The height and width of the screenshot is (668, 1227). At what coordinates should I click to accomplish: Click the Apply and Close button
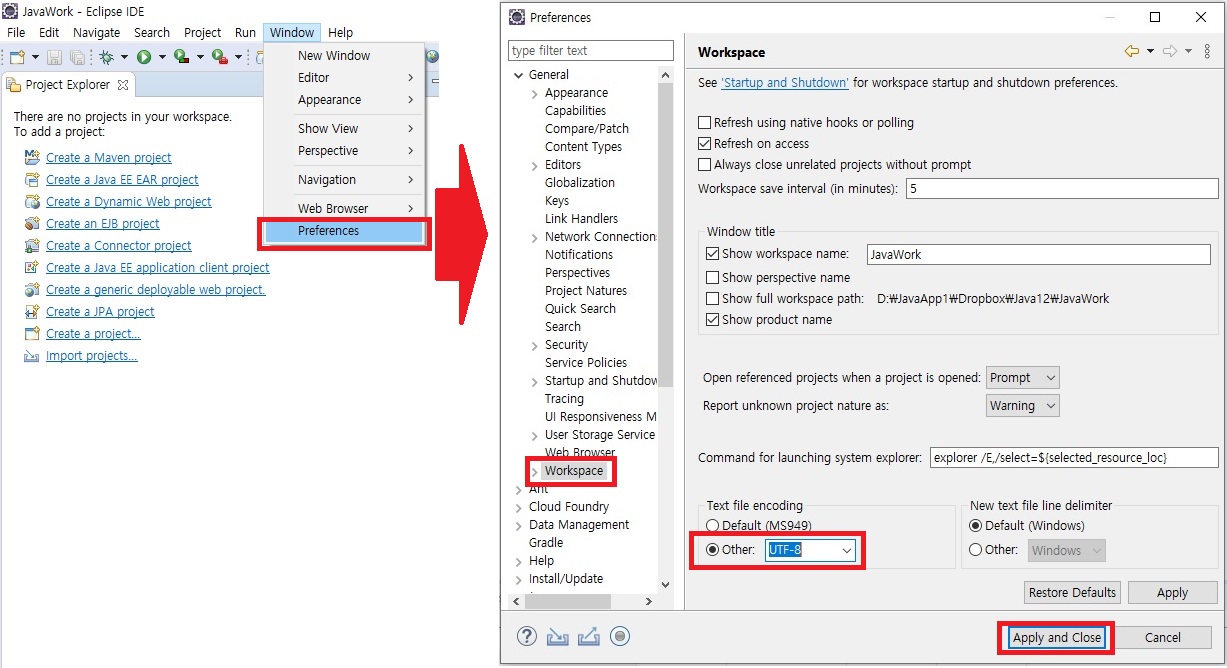(x=1056, y=637)
